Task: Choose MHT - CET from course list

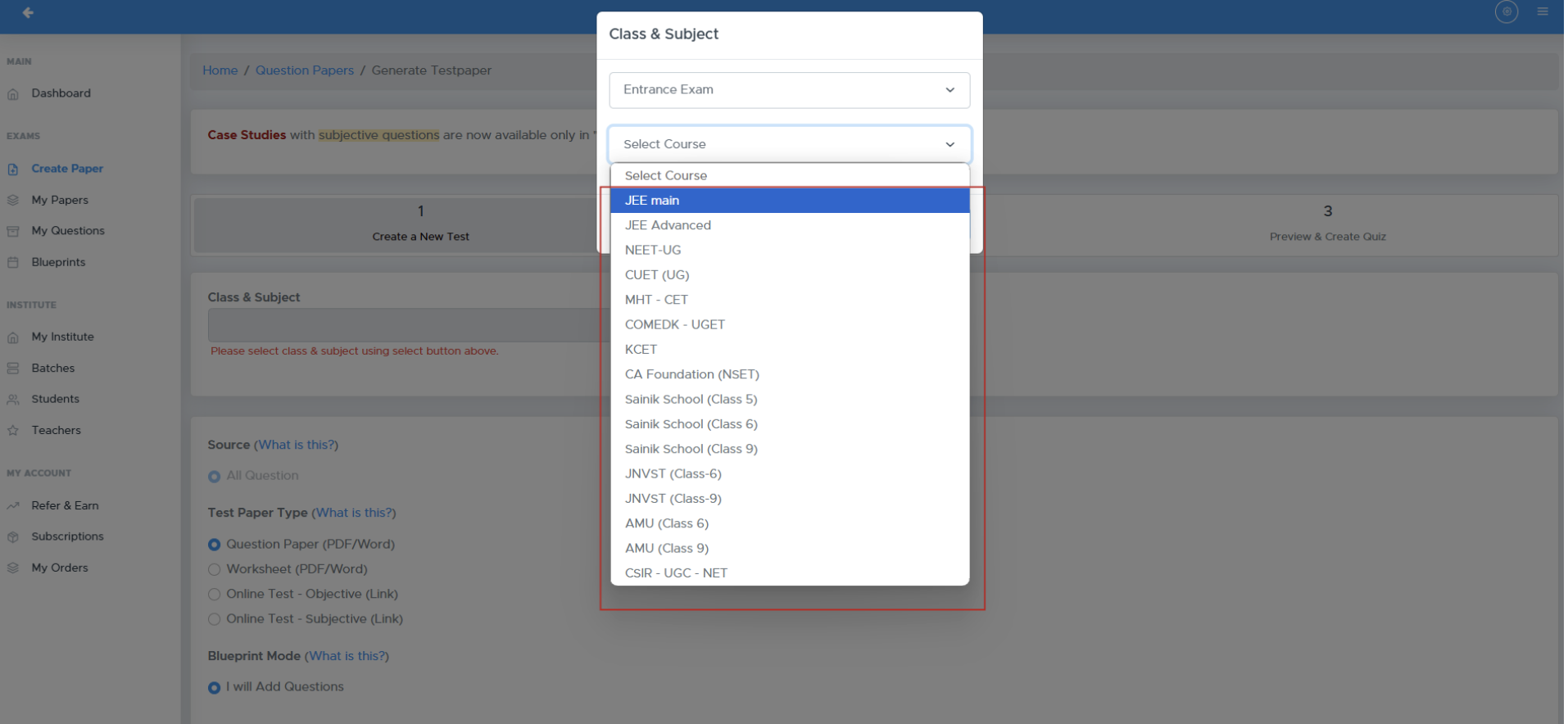Action: (789, 300)
